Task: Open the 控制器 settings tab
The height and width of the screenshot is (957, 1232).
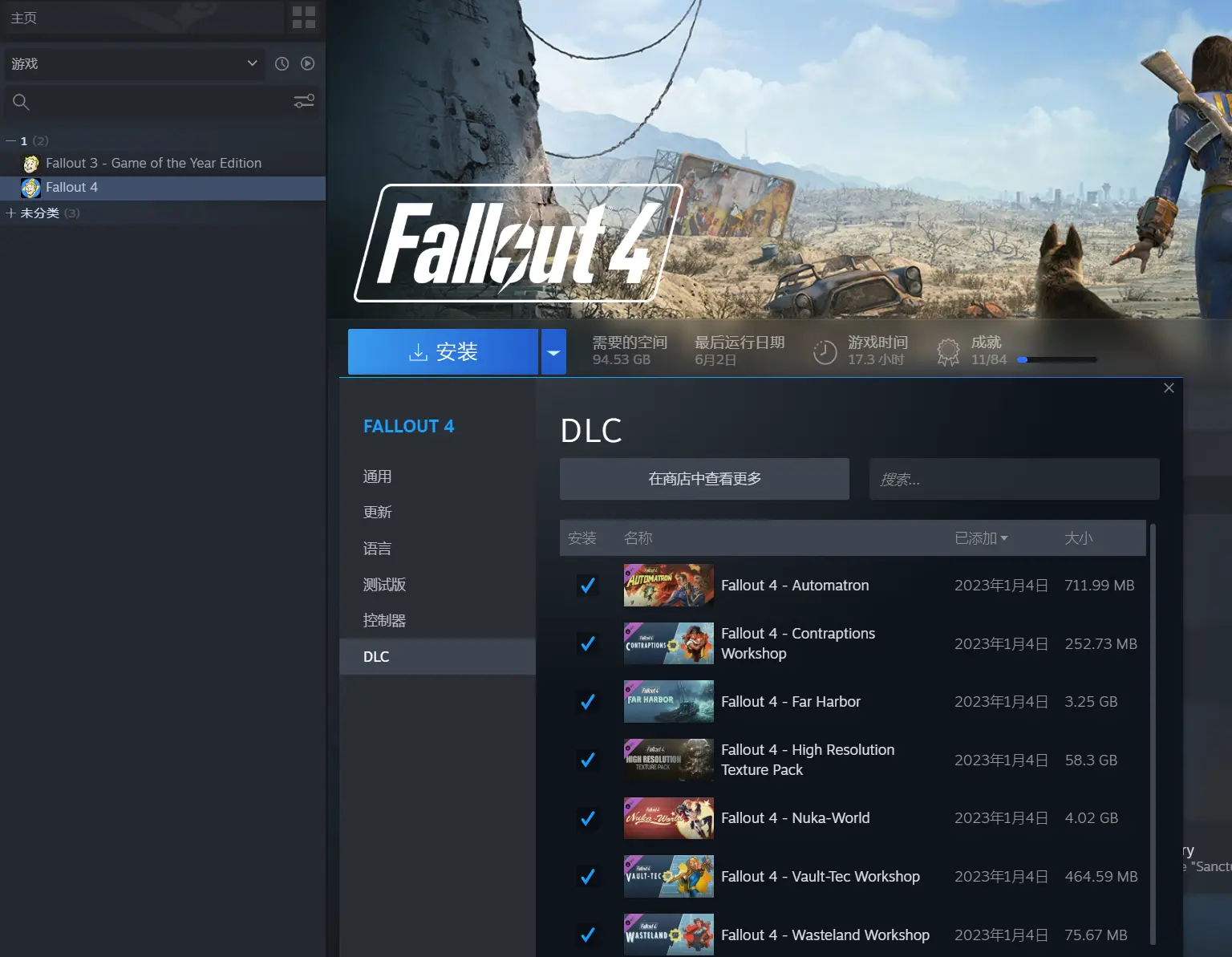Action: tap(437, 621)
